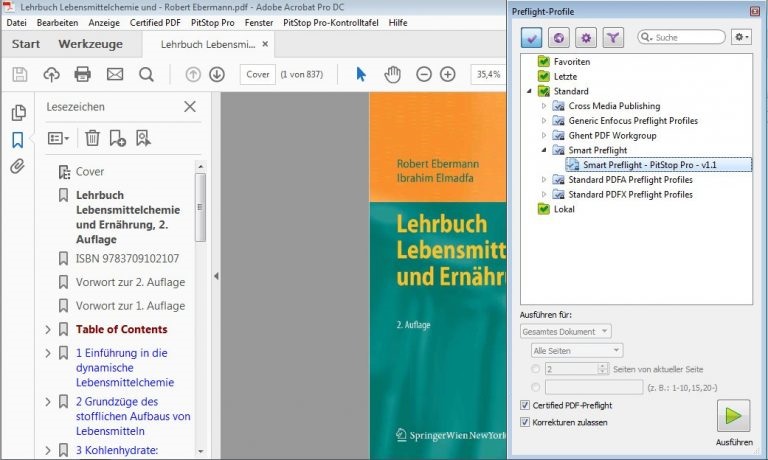This screenshot has width=768, height=460.
Task: Open Gesamtes Dokument dropdown
Action: (x=566, y=332)
